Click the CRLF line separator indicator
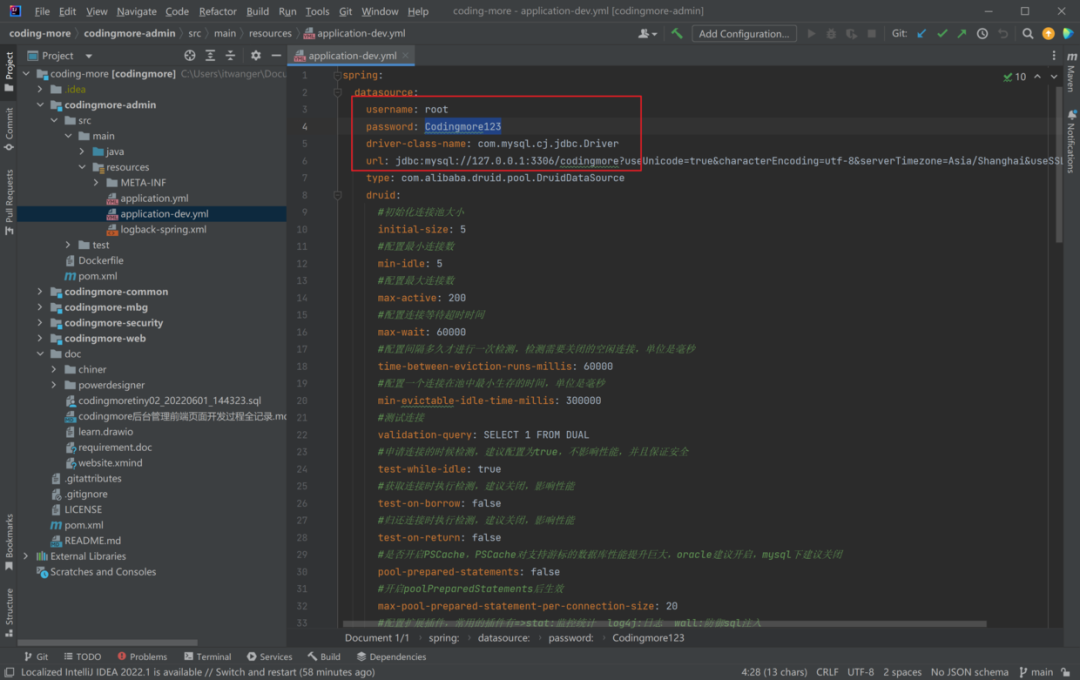This screenshot has height=680, width=1080. point(827,672)
